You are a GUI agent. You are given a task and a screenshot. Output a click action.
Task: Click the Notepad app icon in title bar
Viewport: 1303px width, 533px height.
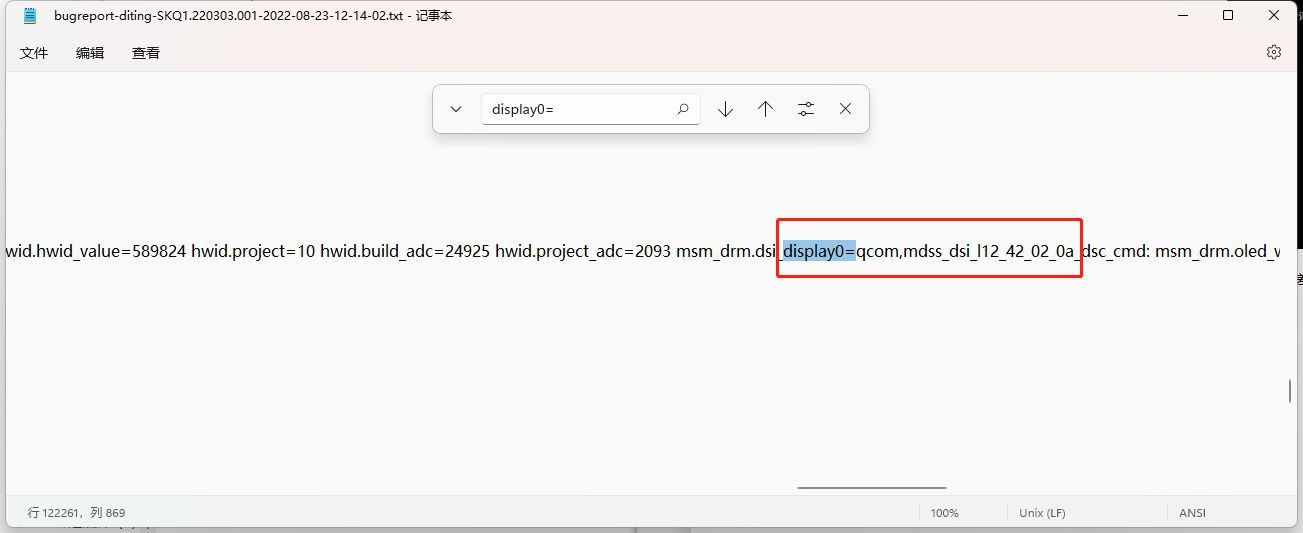click(x=30, y=16)
